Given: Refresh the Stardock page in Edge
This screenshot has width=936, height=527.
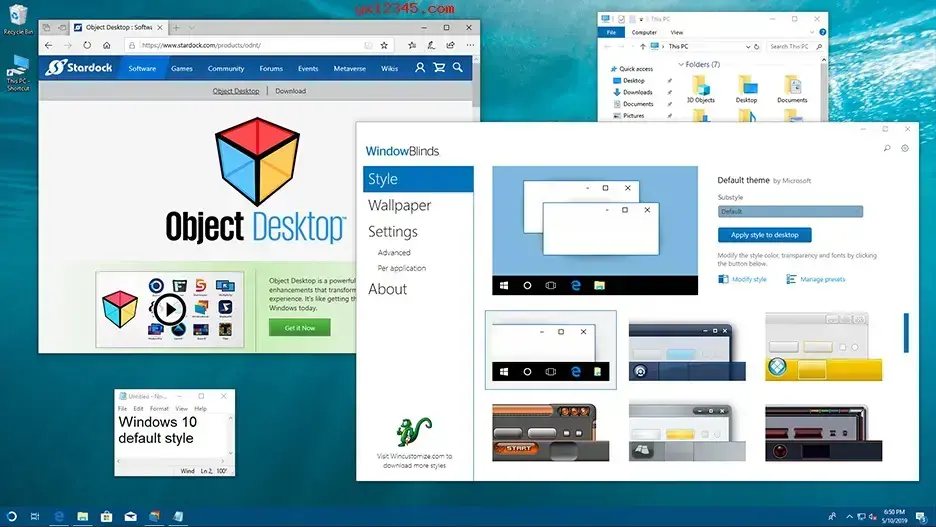Looking at the screenshot, I should pos(87,45).
